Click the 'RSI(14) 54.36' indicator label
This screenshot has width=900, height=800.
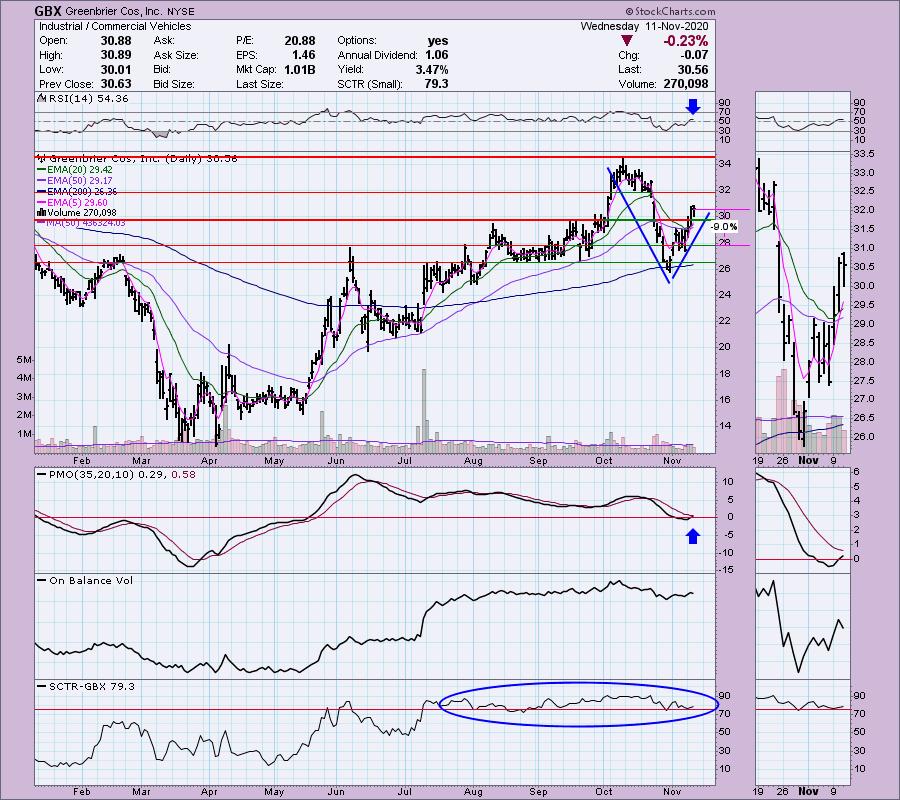click(88, 99)
